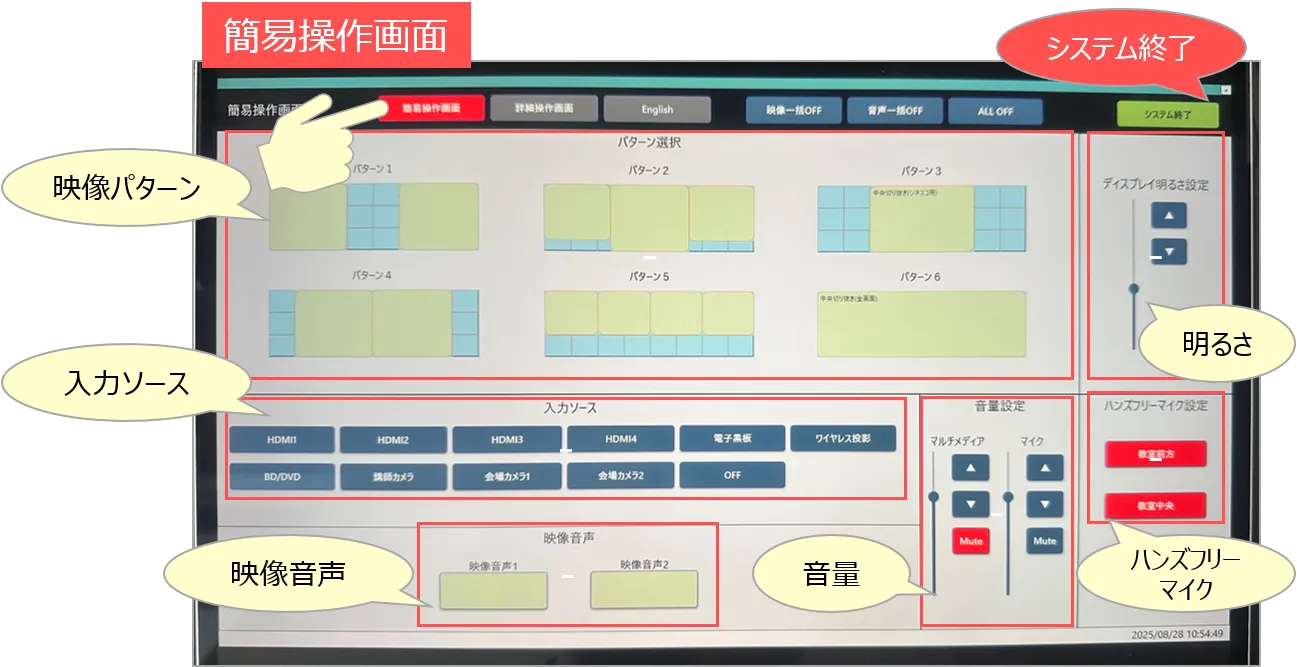Click the display brightness slider handle
This screenshot has width=1297, height=667.
tap(1133, 289)
